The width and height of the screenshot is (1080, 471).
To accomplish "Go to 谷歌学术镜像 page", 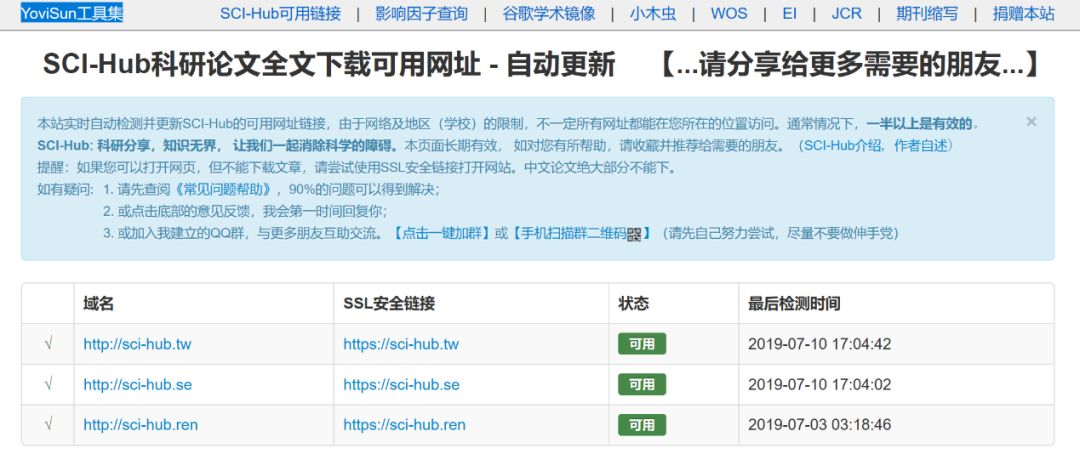I will pyautogui.click(x=548, y=13).
